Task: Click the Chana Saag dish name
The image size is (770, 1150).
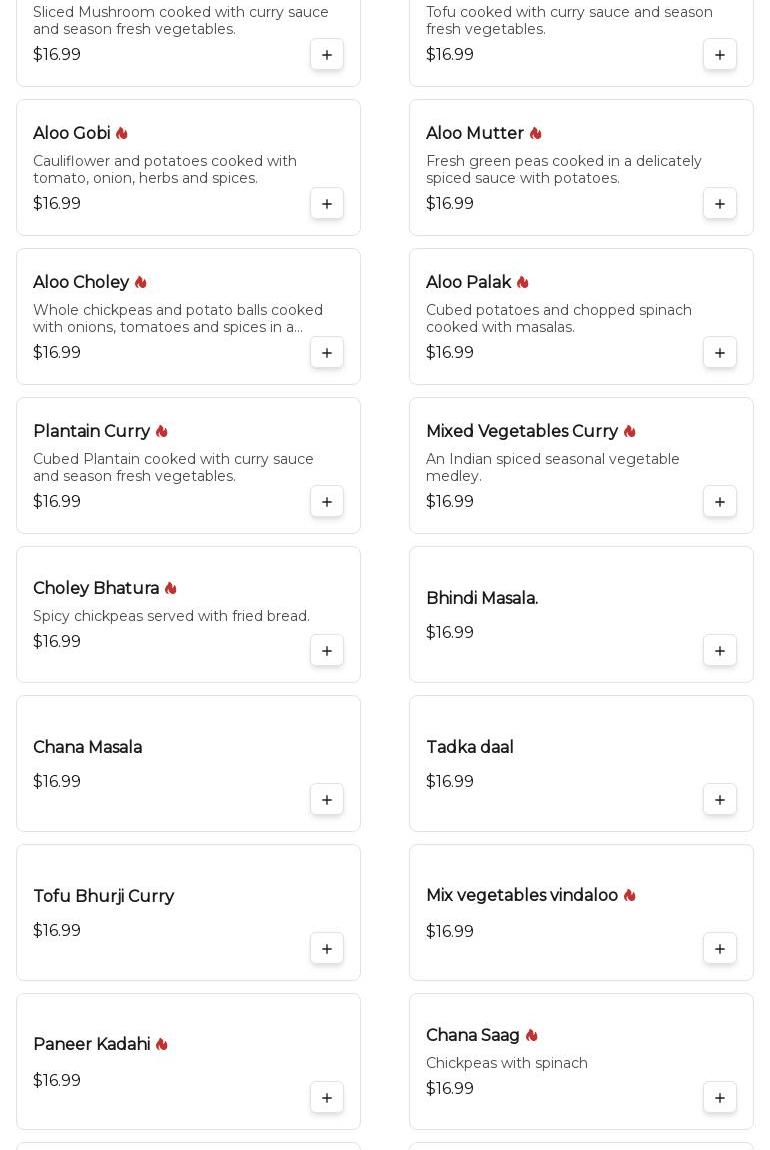Action: pos(473,1036)
